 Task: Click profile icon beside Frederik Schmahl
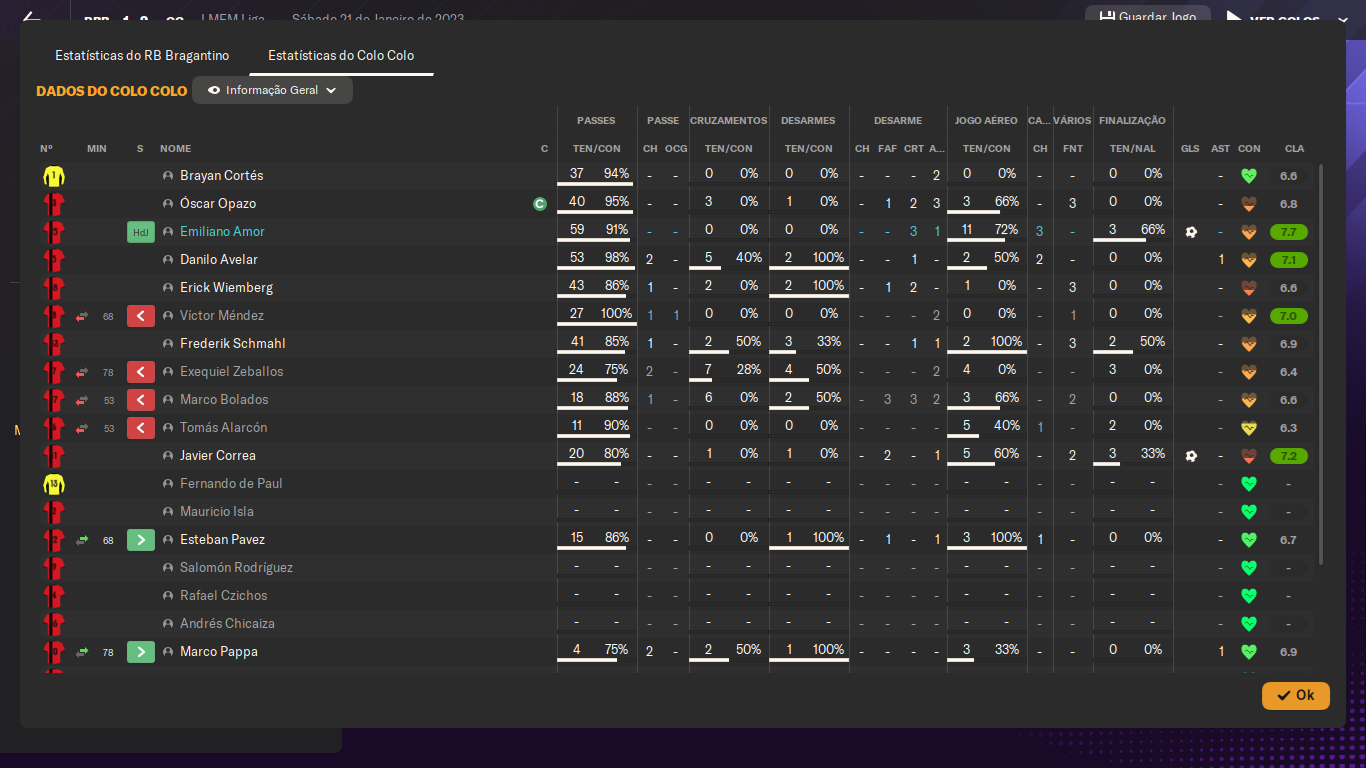pyautogui.click(x=168, y=344)
